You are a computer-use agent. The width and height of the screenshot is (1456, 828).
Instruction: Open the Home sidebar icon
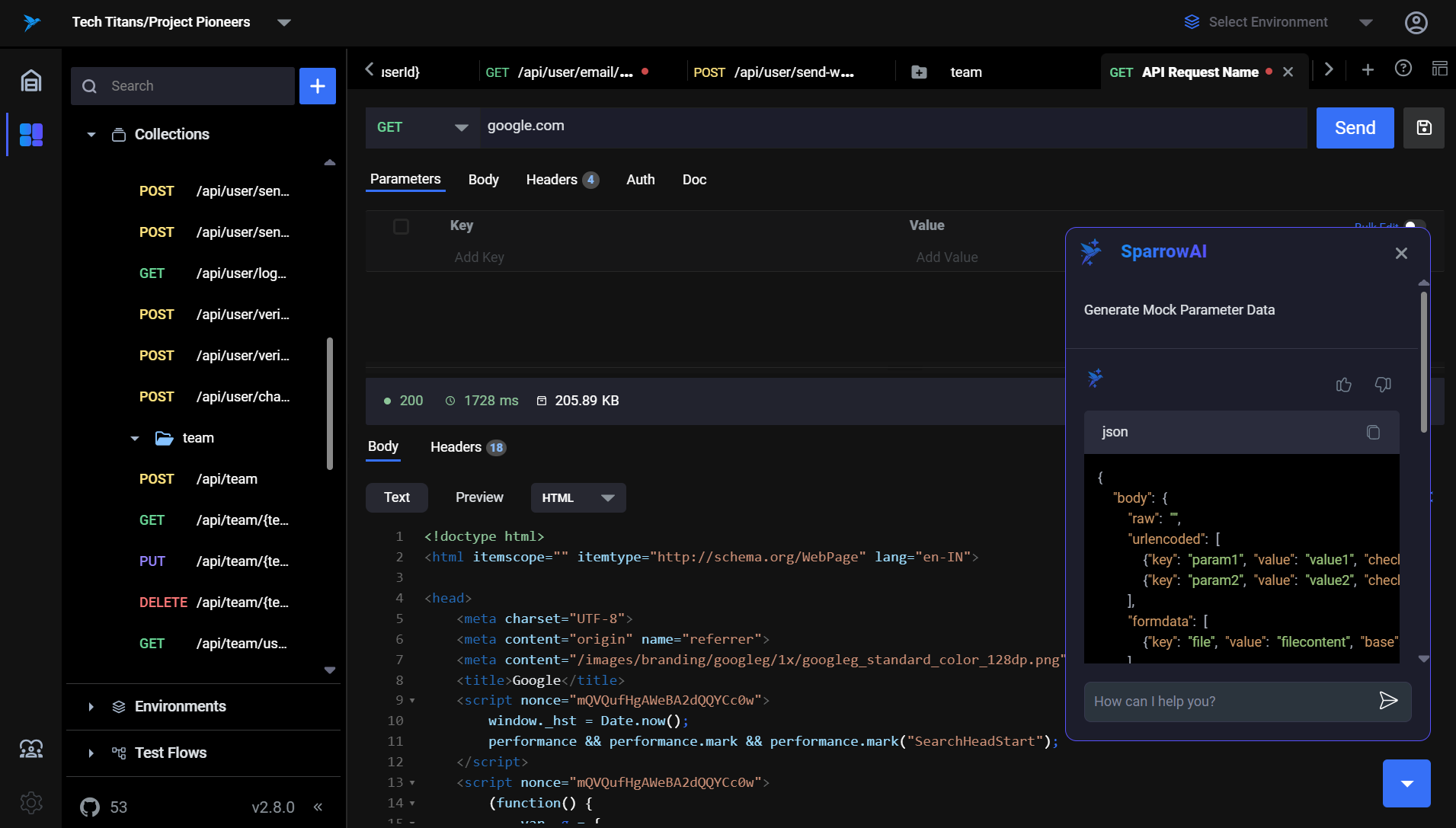[31, 80]
